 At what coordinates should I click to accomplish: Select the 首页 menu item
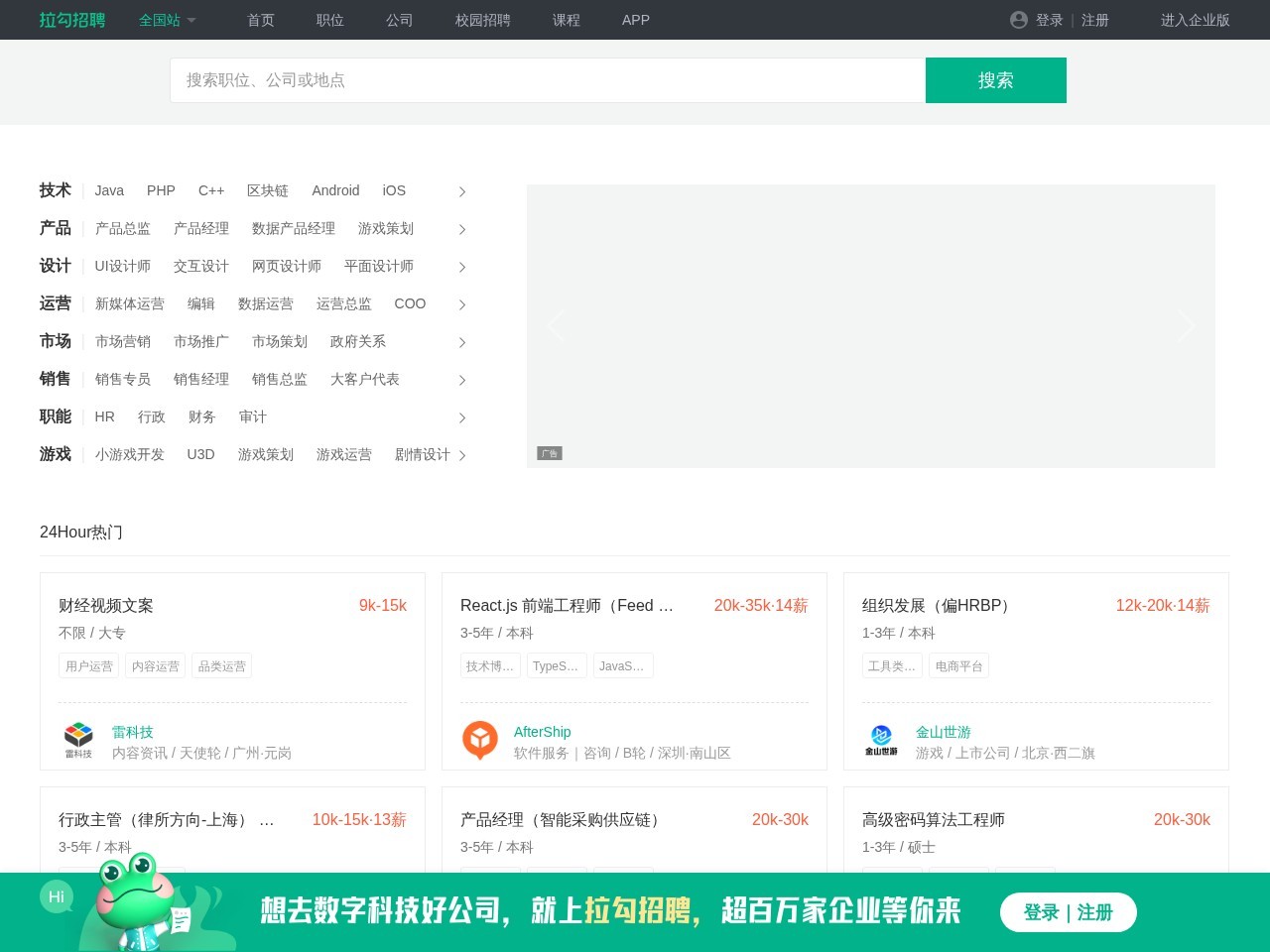coord(260,20)
